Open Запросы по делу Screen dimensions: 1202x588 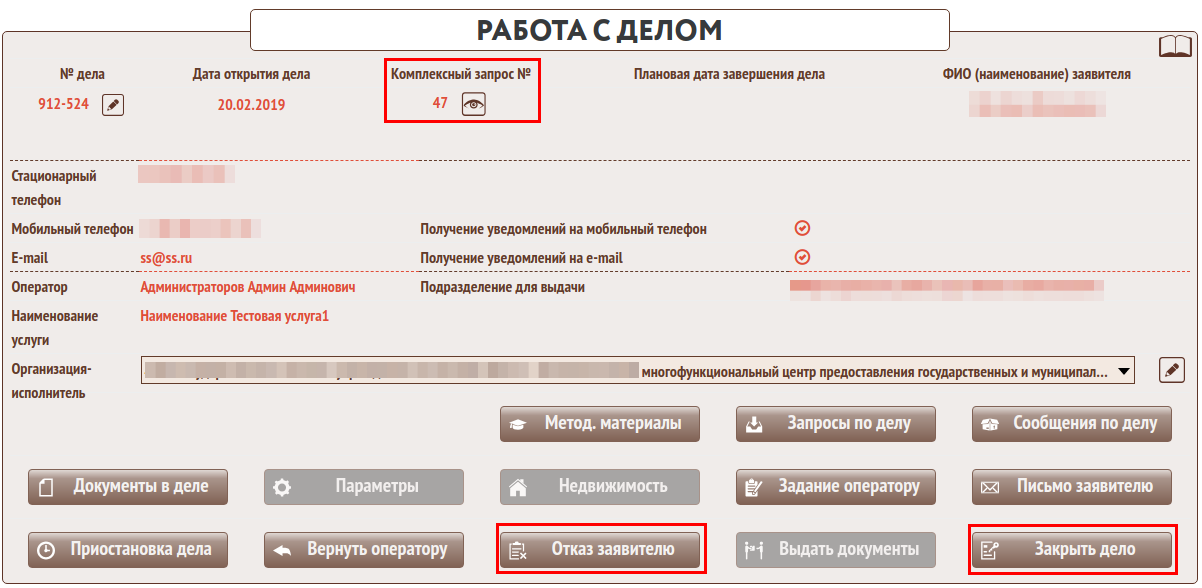point(836,424)
